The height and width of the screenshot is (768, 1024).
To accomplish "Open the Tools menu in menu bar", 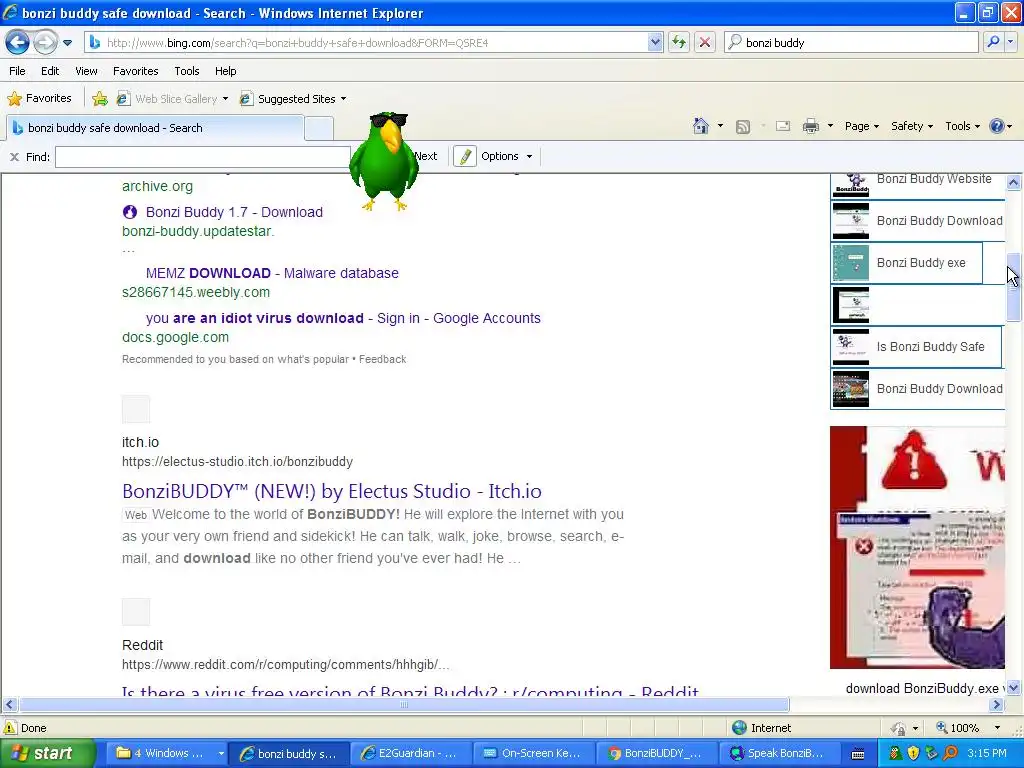I will 187,71.
